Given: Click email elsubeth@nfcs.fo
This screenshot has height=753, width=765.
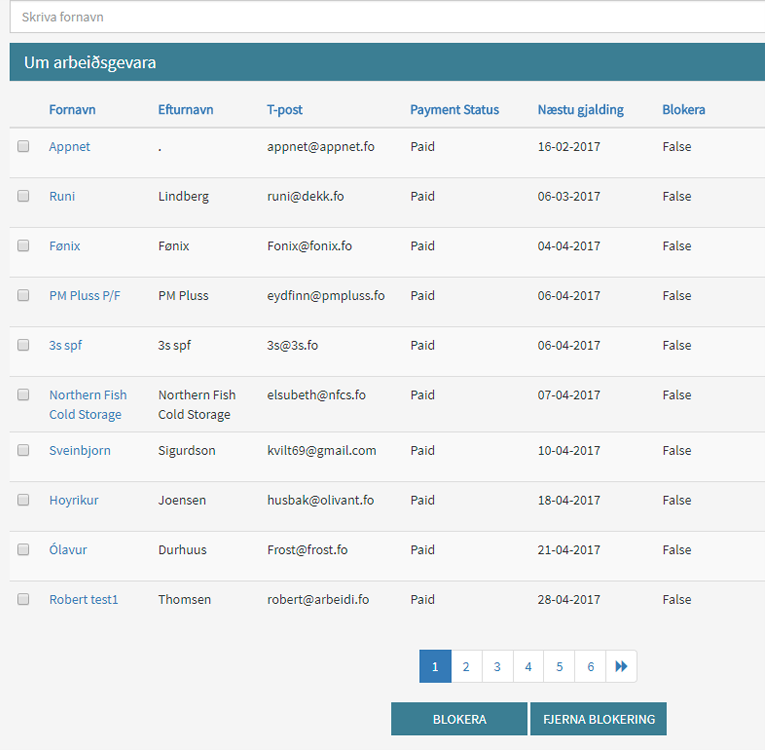Looking at the screenshot, I should coord(316,395).
